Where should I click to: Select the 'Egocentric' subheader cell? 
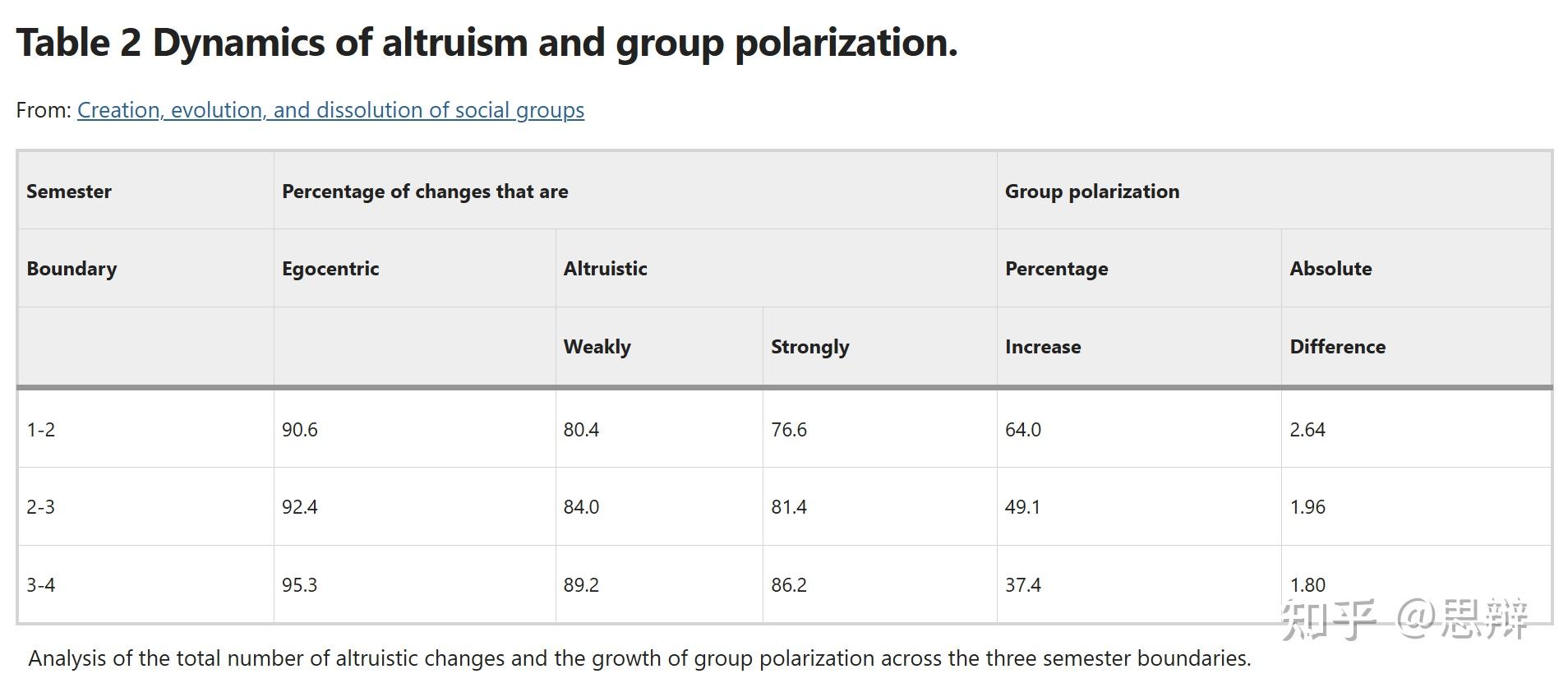(330, 269)
